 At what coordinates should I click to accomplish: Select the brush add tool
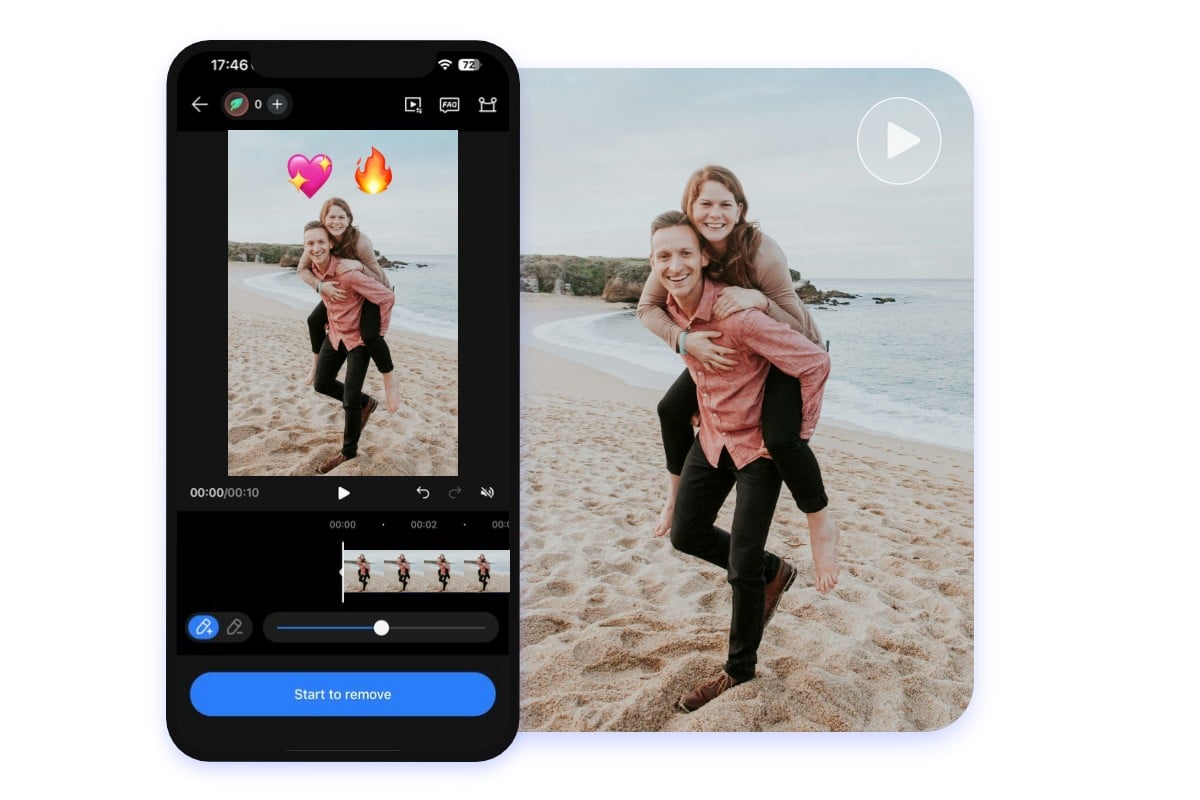(x=204, y=627)
